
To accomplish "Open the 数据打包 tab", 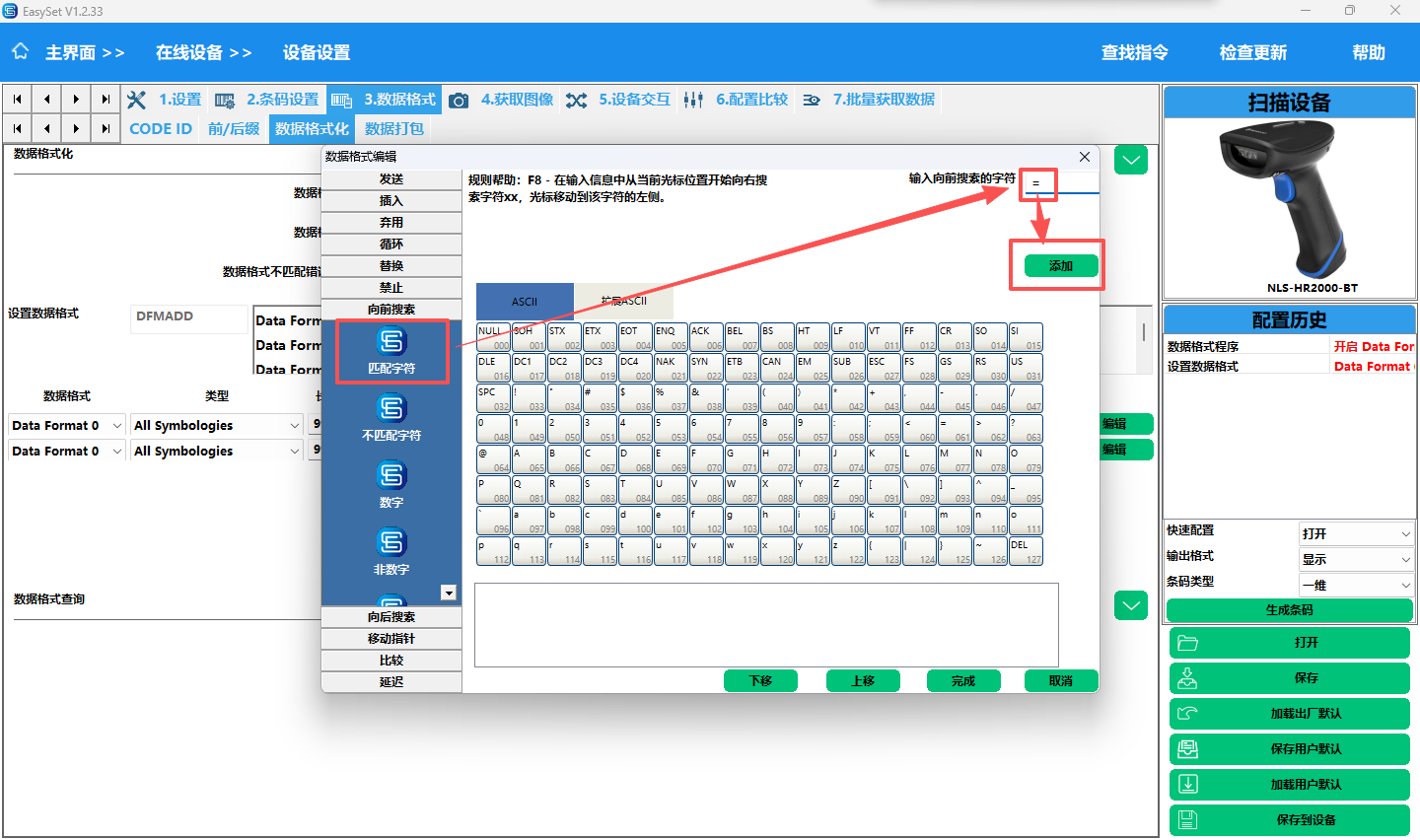I will click(394, 129).
